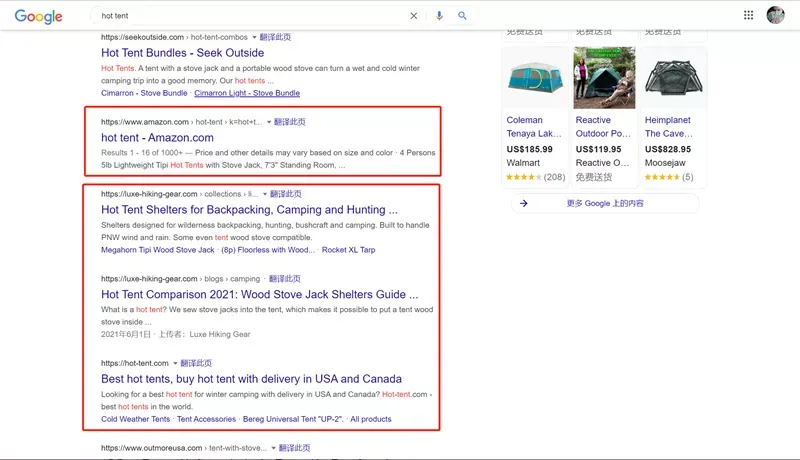This screenshot has height=460, width=800.
Task: Click 'Cold Weather Tents' sitelink
Action: 135,419
